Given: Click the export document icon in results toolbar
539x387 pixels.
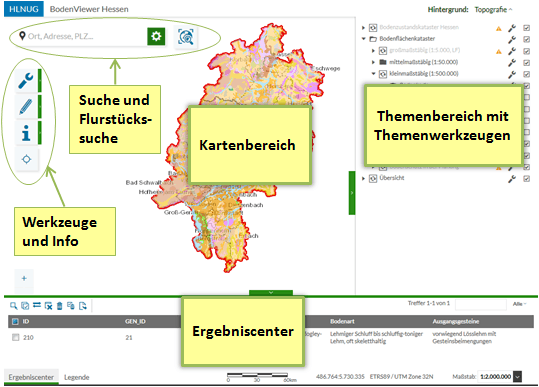Looking at the screenshot, I should click(82, 306).
